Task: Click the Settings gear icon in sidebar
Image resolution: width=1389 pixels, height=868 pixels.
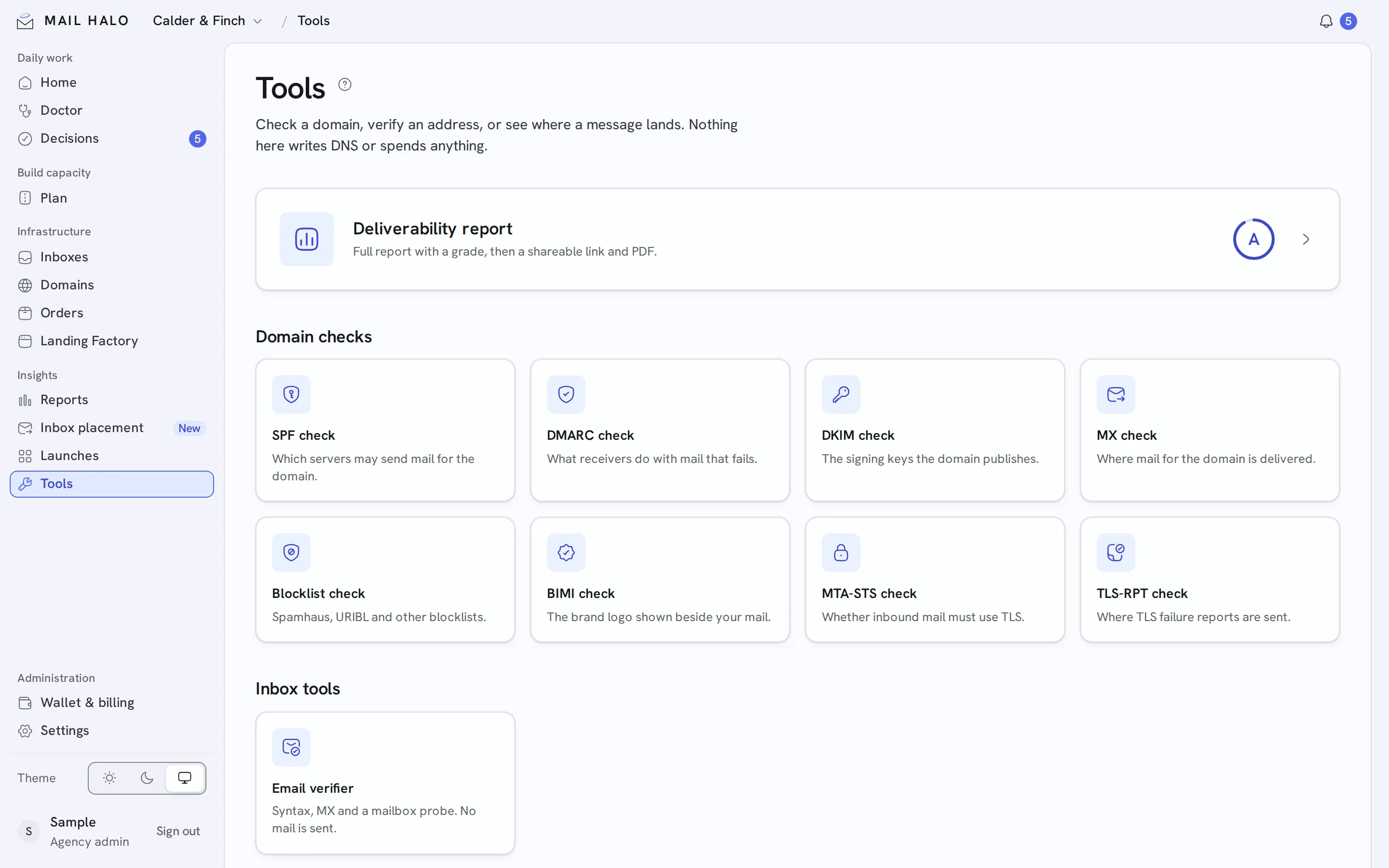Action: (x=25, y=731)
